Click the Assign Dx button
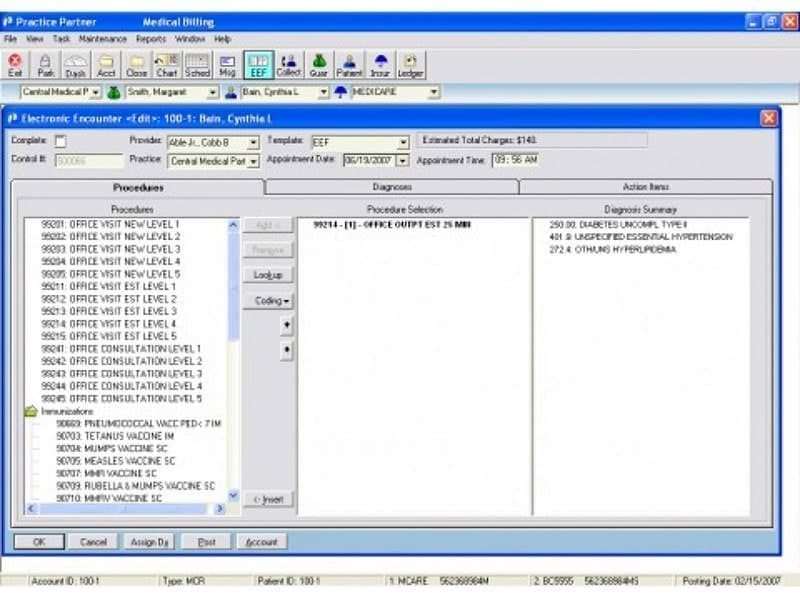 tap(150, 542)
